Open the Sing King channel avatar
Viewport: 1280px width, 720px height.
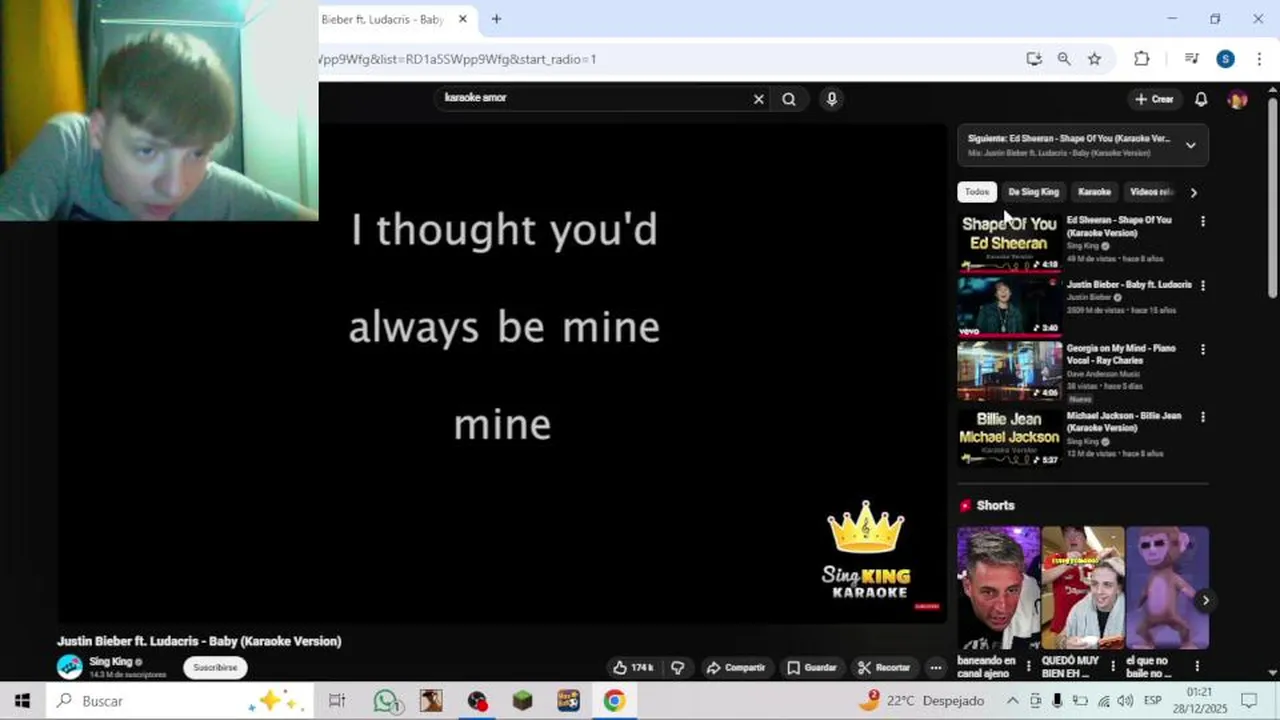pyautogui.click(x=70, y=666)
